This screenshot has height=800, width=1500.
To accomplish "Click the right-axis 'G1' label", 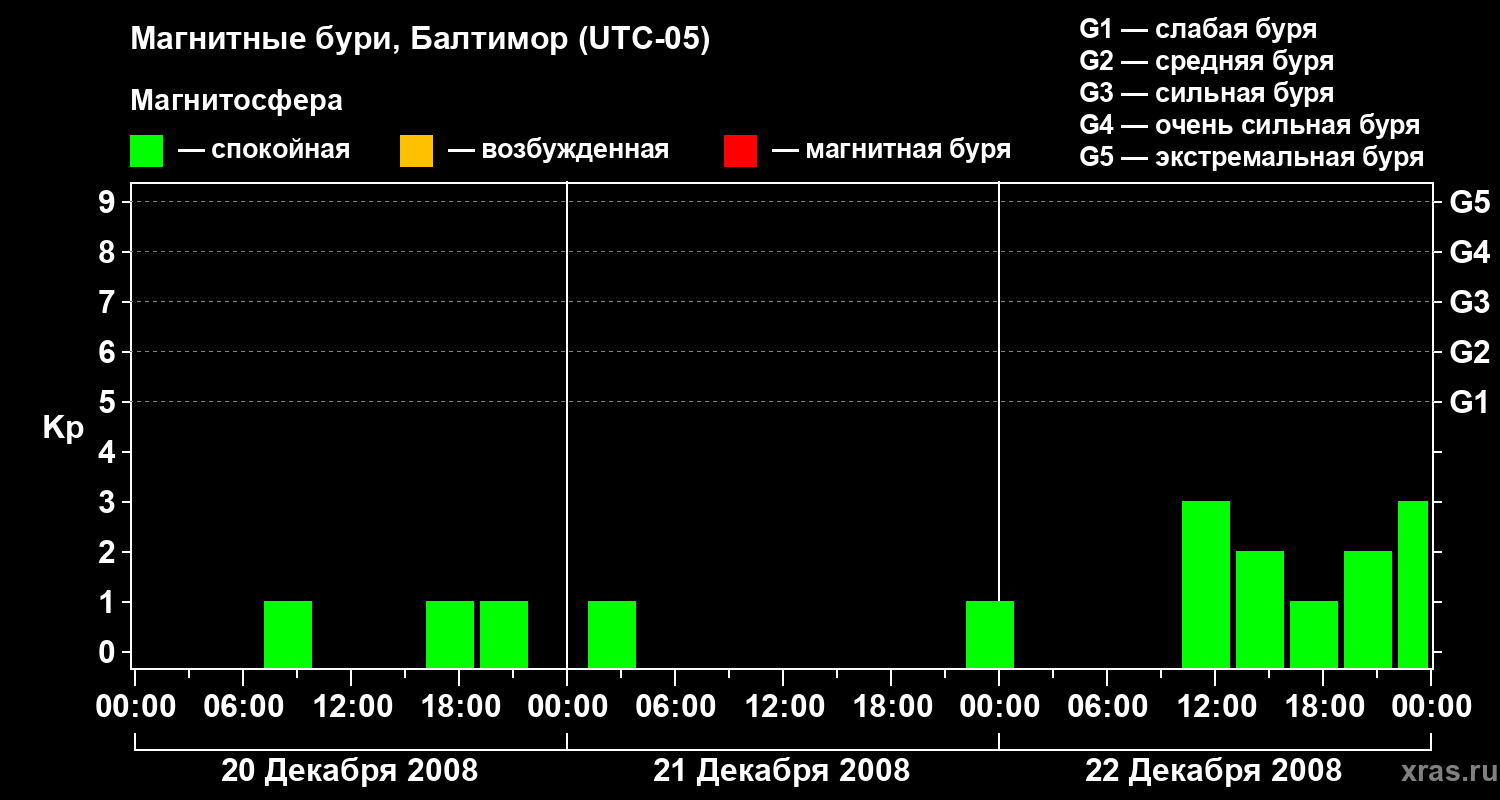I will point(1469,402).
